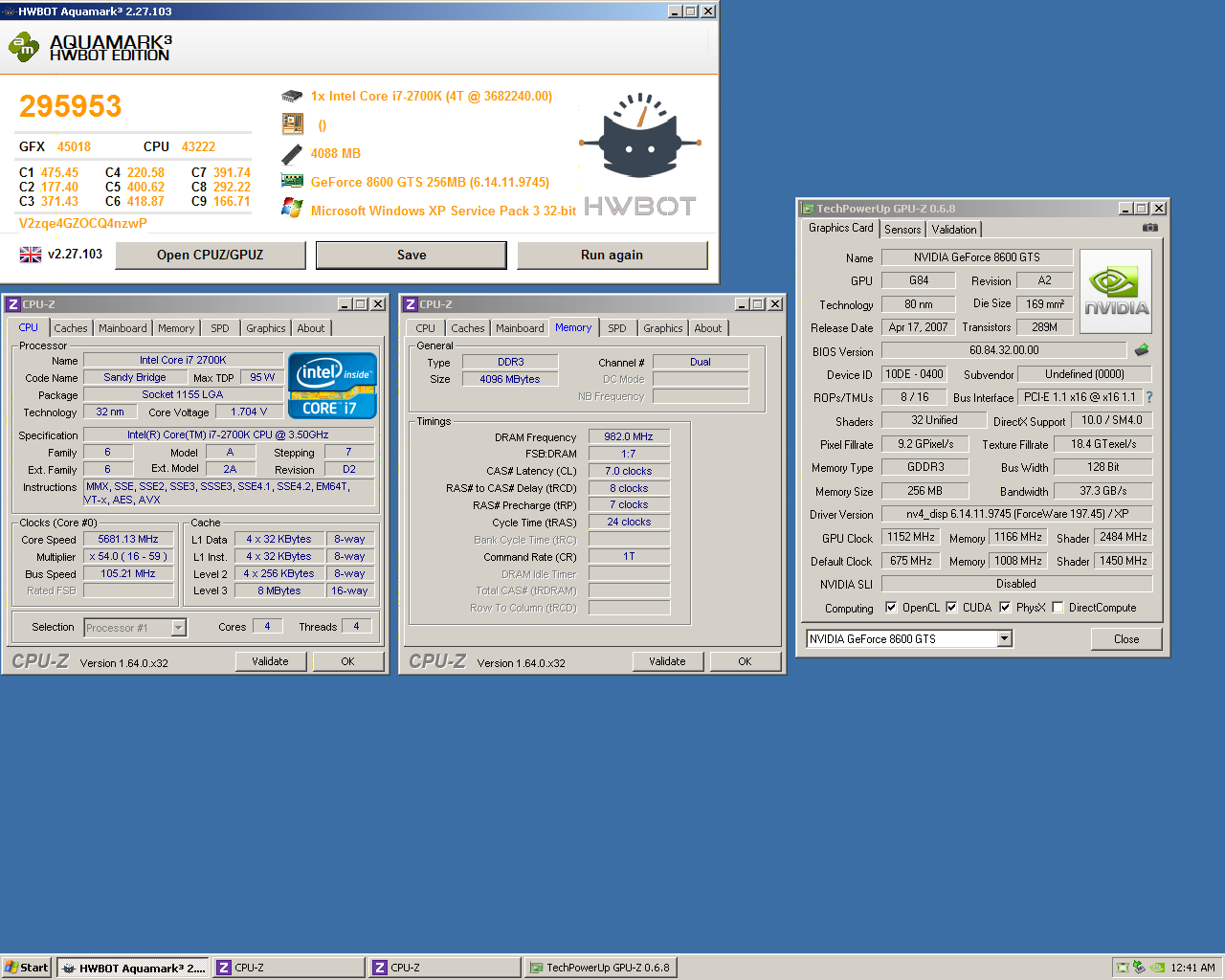Click the Bus Speed 105.21 MHz field
1225x980 pixels.
tap(128, 573)
